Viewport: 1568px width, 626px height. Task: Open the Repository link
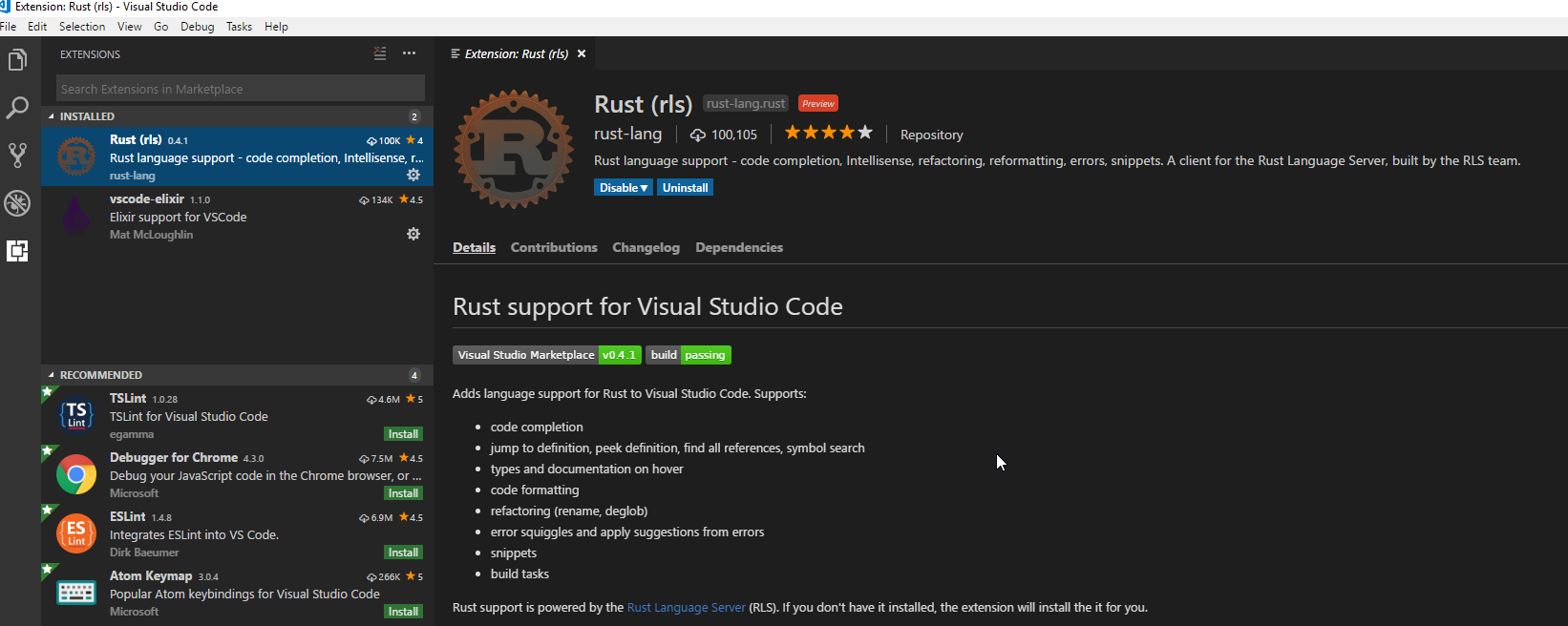tap(931, 135)
